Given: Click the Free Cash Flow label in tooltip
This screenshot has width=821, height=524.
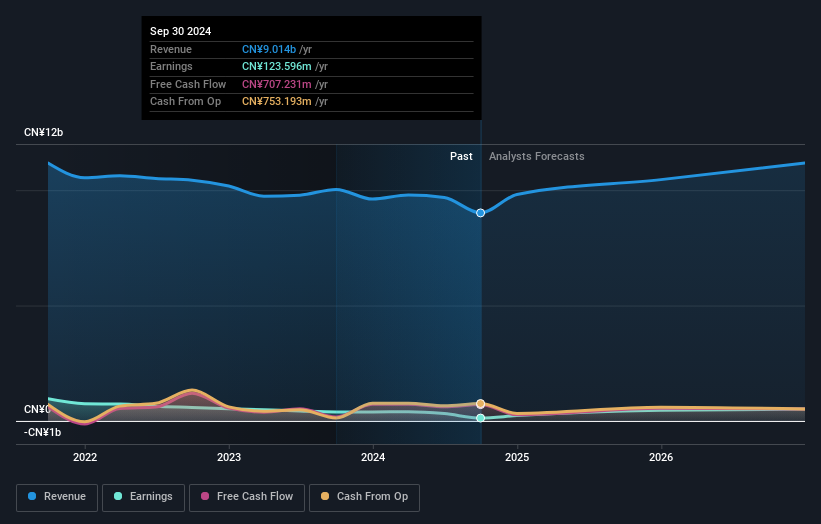Looking at the screenshot, I should click(188, 84).
